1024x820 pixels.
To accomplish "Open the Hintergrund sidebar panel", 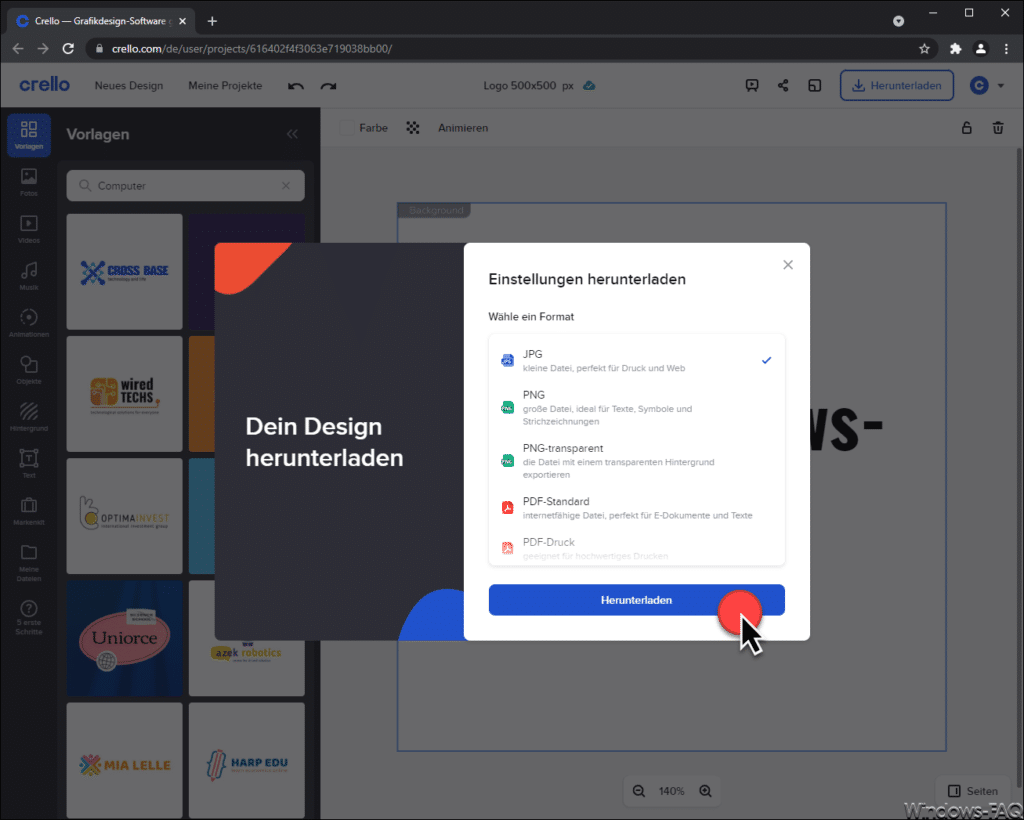I will tap(29, 417).
